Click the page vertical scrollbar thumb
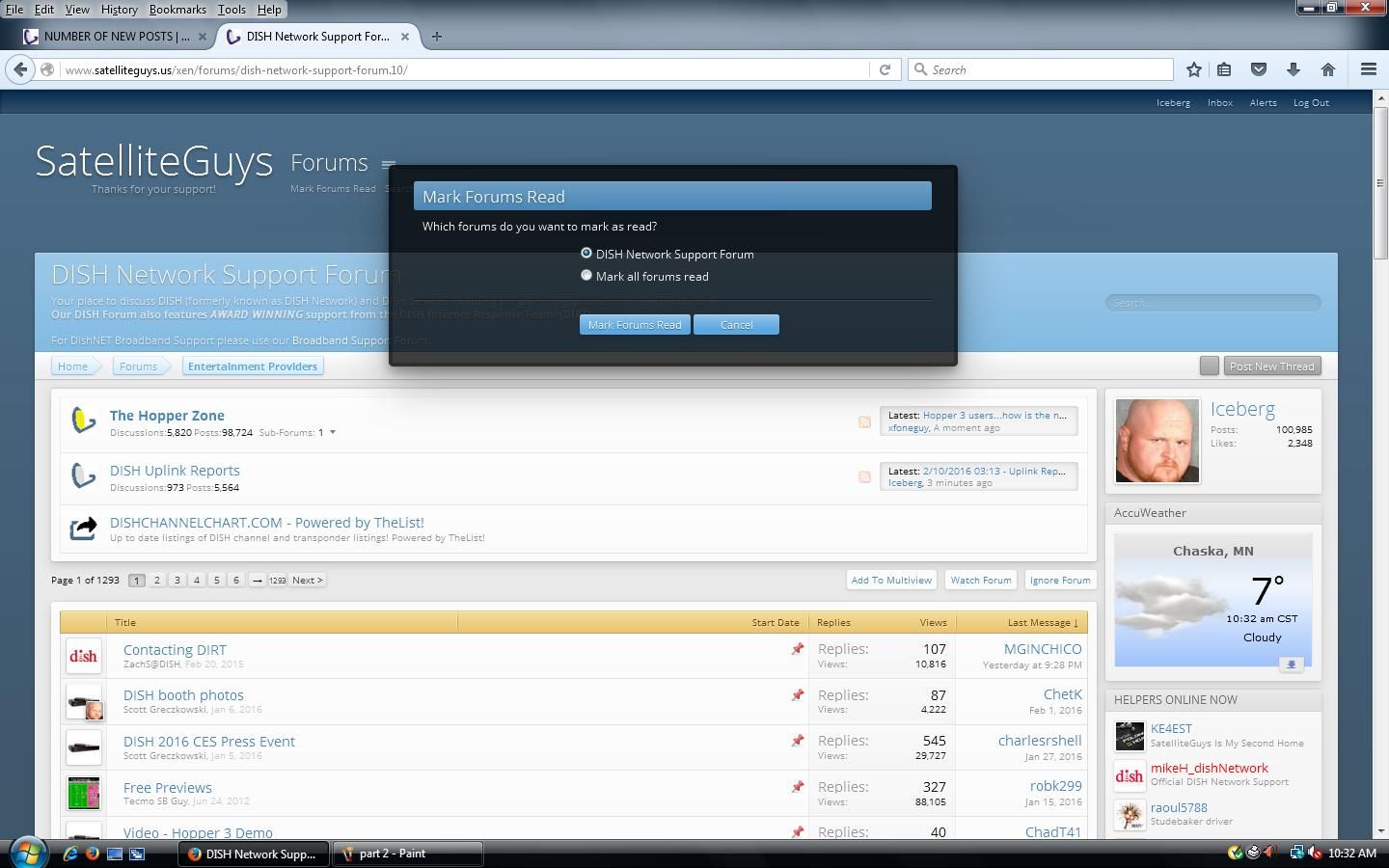 click(x=1381, y=183)
